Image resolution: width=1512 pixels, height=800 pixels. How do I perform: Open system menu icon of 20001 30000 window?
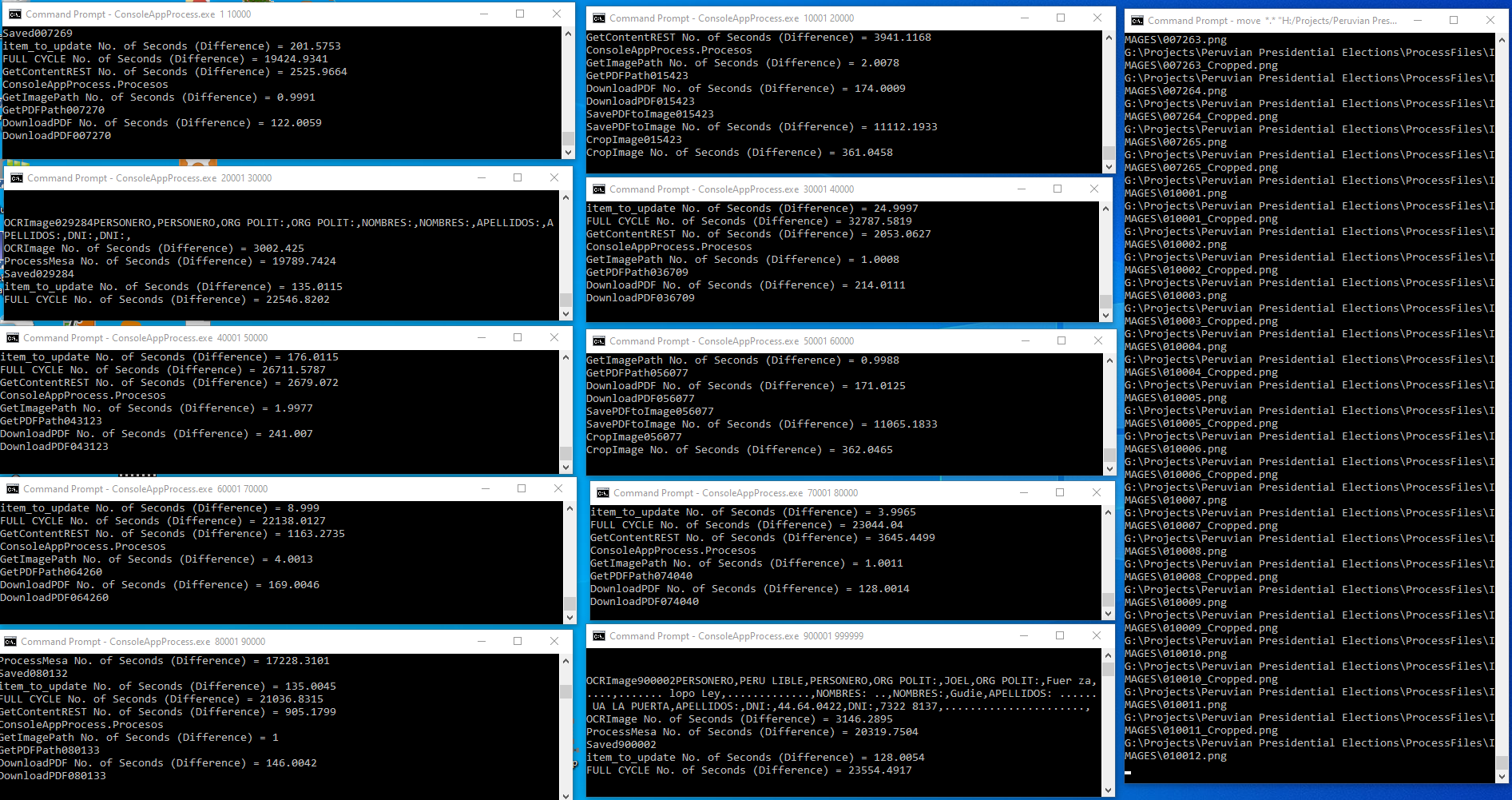coord(16,178)
